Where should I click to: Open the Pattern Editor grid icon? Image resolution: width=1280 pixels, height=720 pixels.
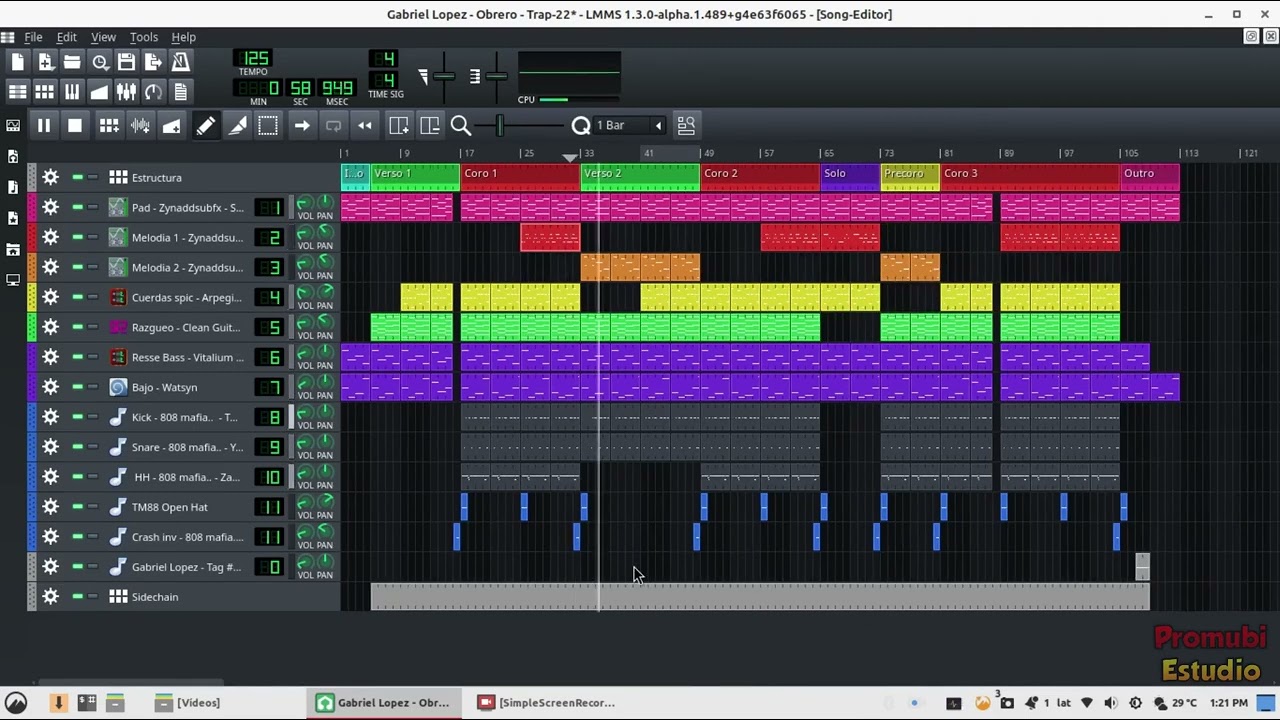[44, 92]
